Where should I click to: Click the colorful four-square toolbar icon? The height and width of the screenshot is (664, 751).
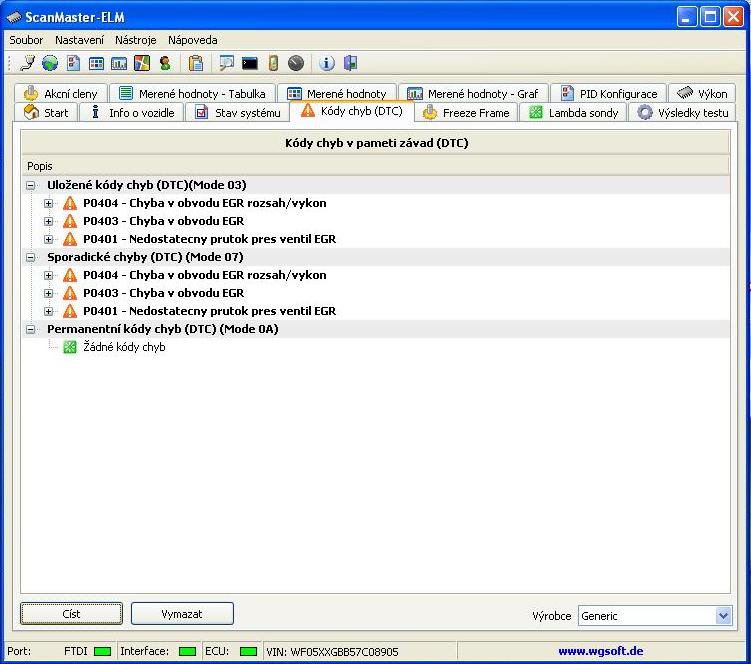142,63
